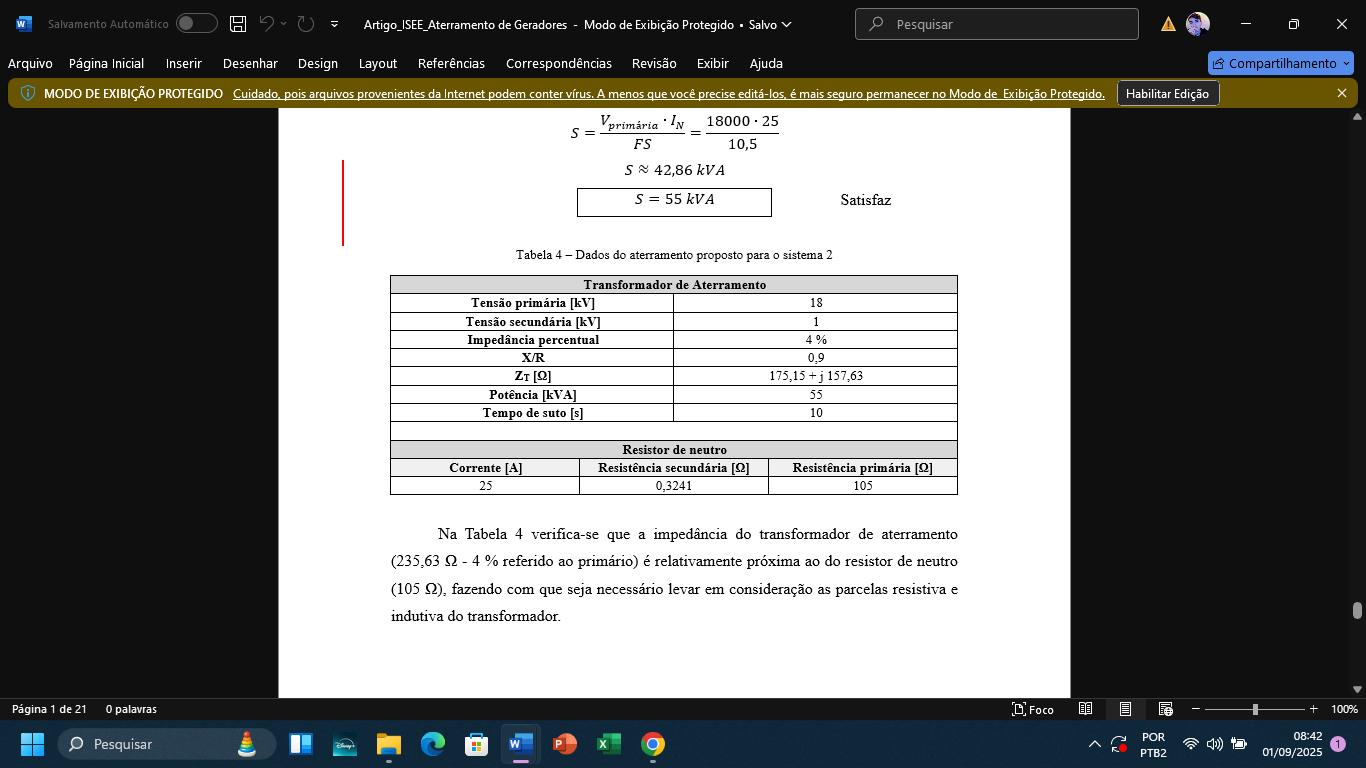1366x768 pixels.
Task: Open Google Chrome from the taskbar
Action: point(653,744)
